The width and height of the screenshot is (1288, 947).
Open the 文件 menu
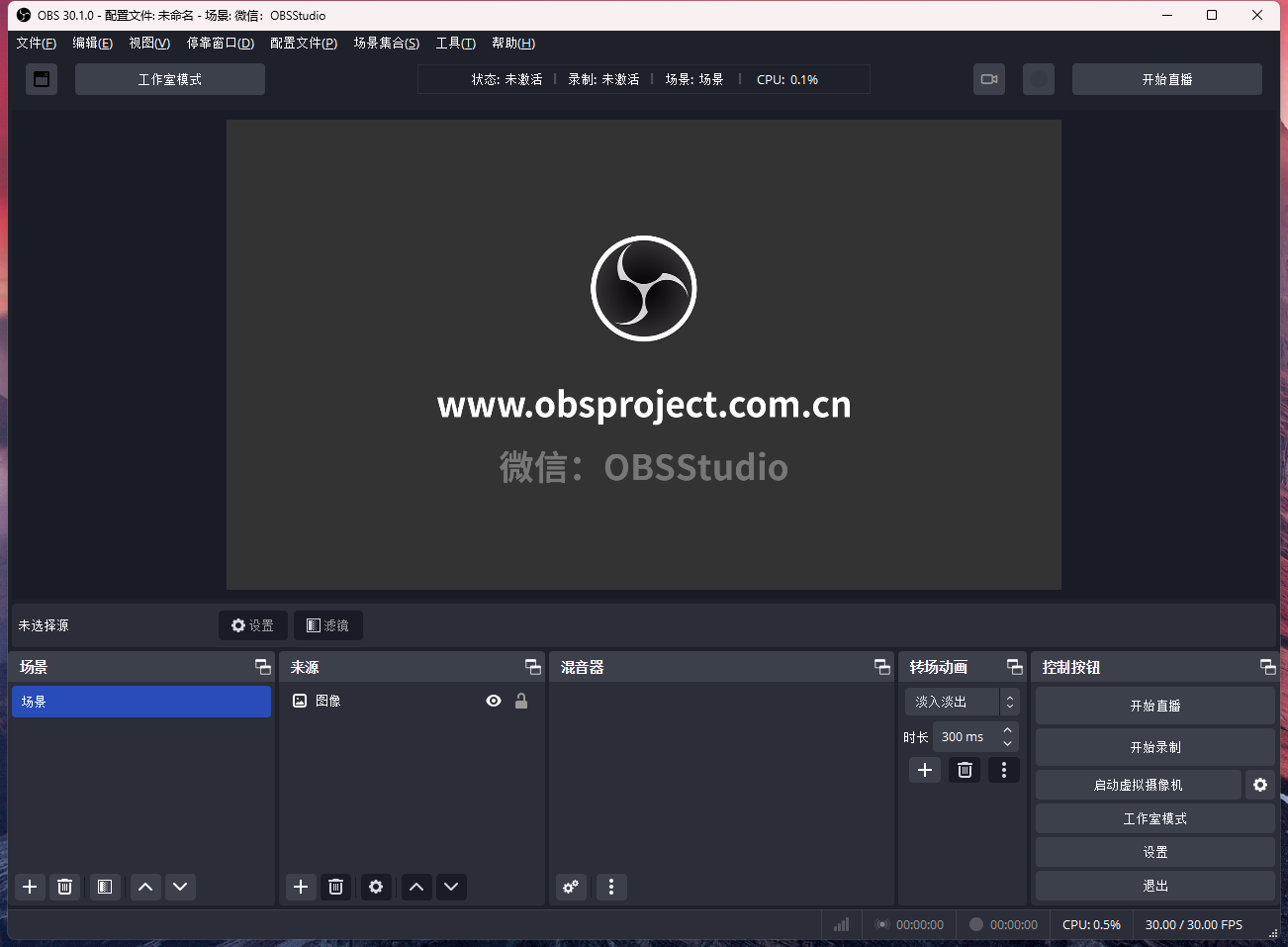point(37,43)
